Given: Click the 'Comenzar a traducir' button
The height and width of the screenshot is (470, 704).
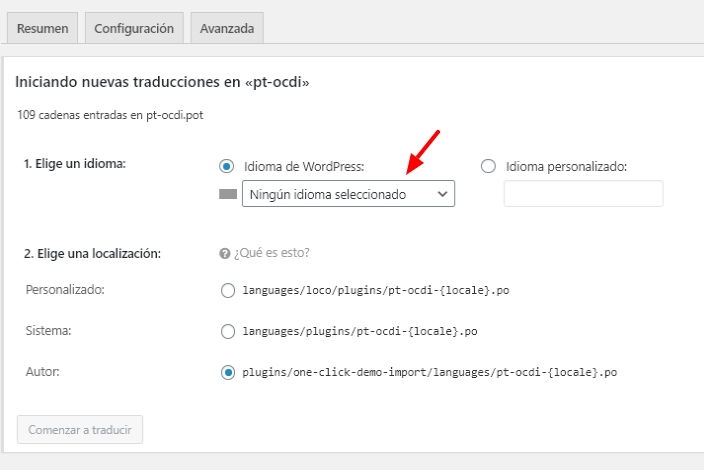Looking at the screenshot, I should click(80, 430).
